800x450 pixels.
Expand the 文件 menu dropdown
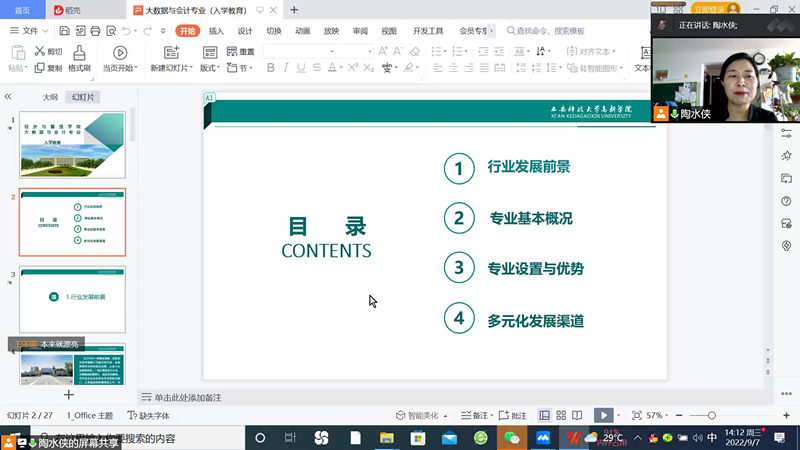click(x=30, y=31)
